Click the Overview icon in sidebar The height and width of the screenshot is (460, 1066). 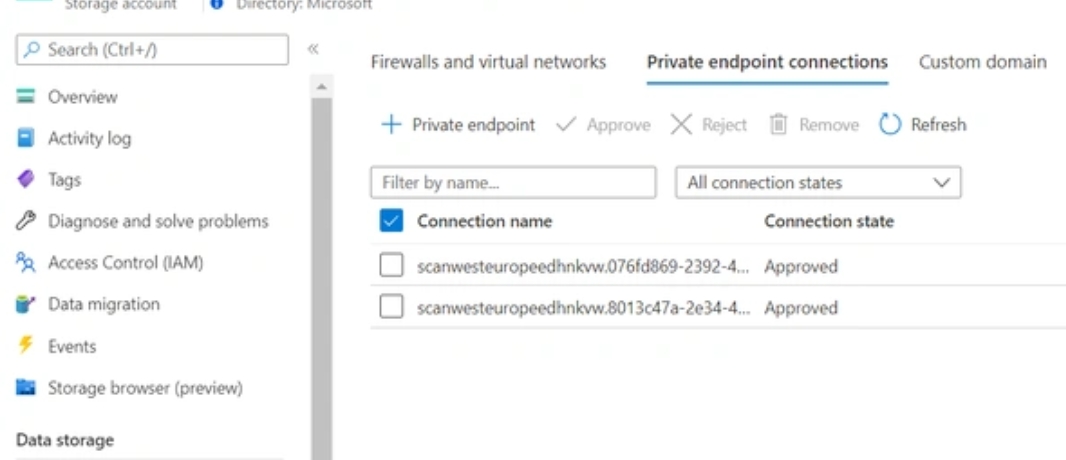pyautogui.click(x=27, y=97)
